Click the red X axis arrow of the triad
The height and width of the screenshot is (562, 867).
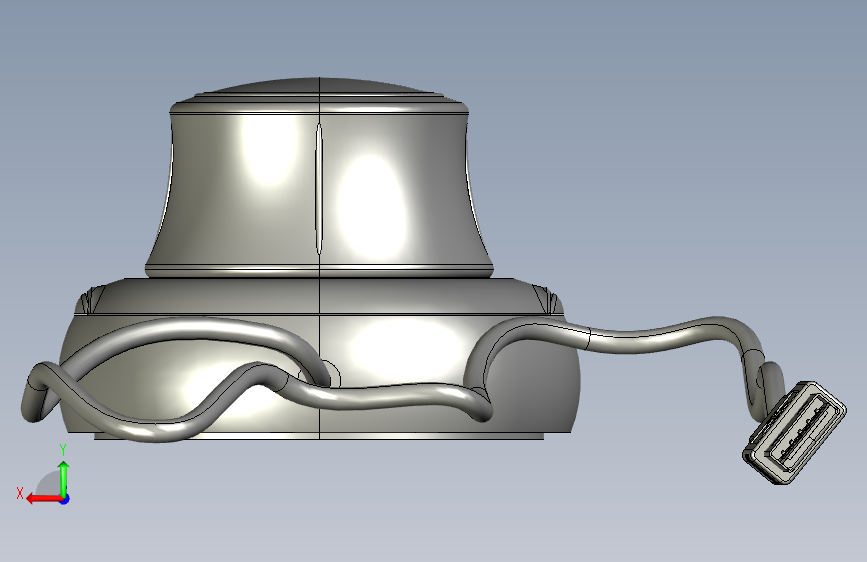pos(43,499)
